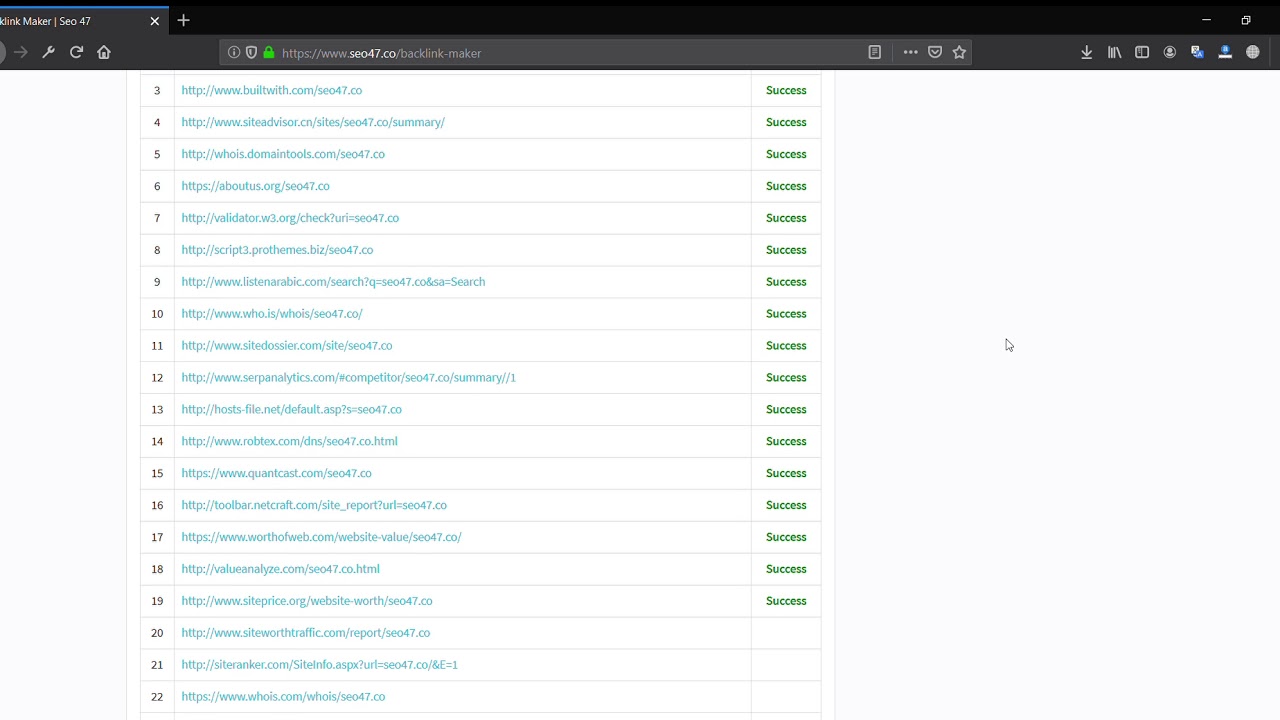Open the script3.prothemes.biz link
The width and height of the screenshot is (1280, 720).
coord(277,250)
